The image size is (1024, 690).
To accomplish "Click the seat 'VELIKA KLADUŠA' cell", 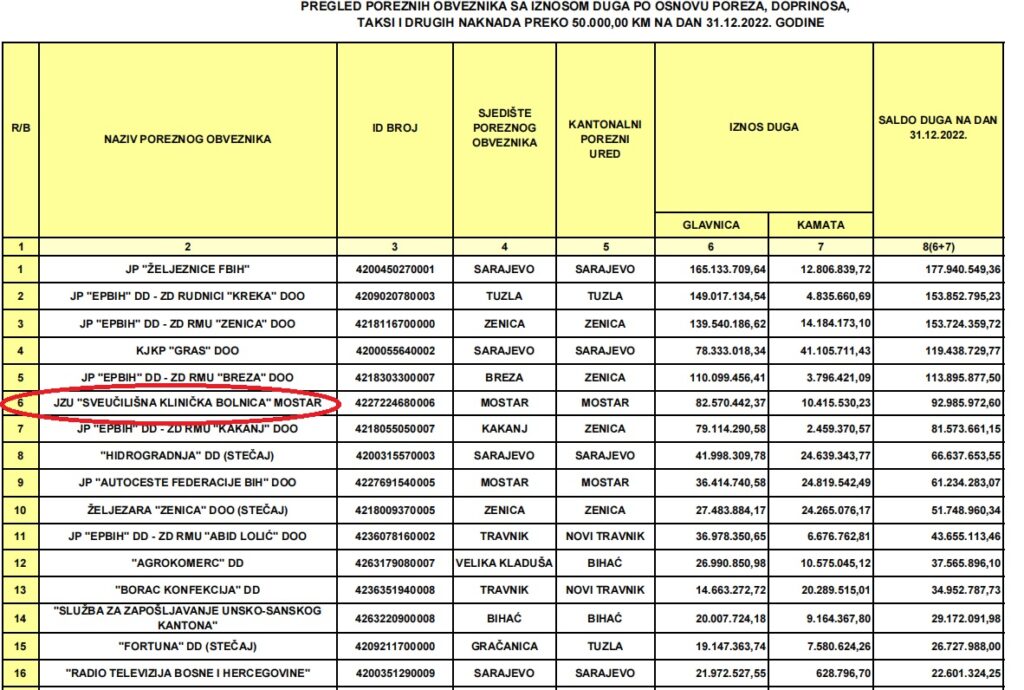I will click(504, 563).
